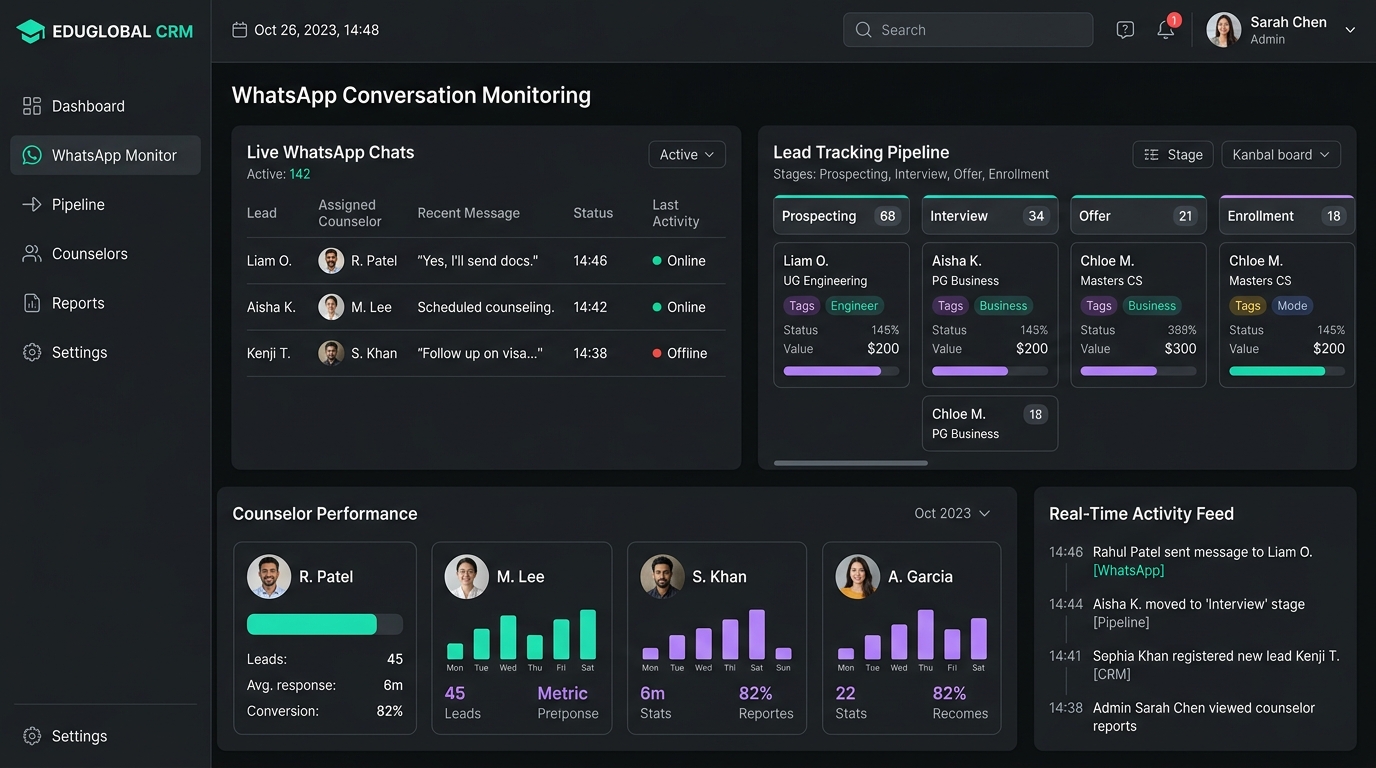Click the Reports document icon in sidebar
Image resolution: width=1376 pixels, height=768 pixels.
32,303
